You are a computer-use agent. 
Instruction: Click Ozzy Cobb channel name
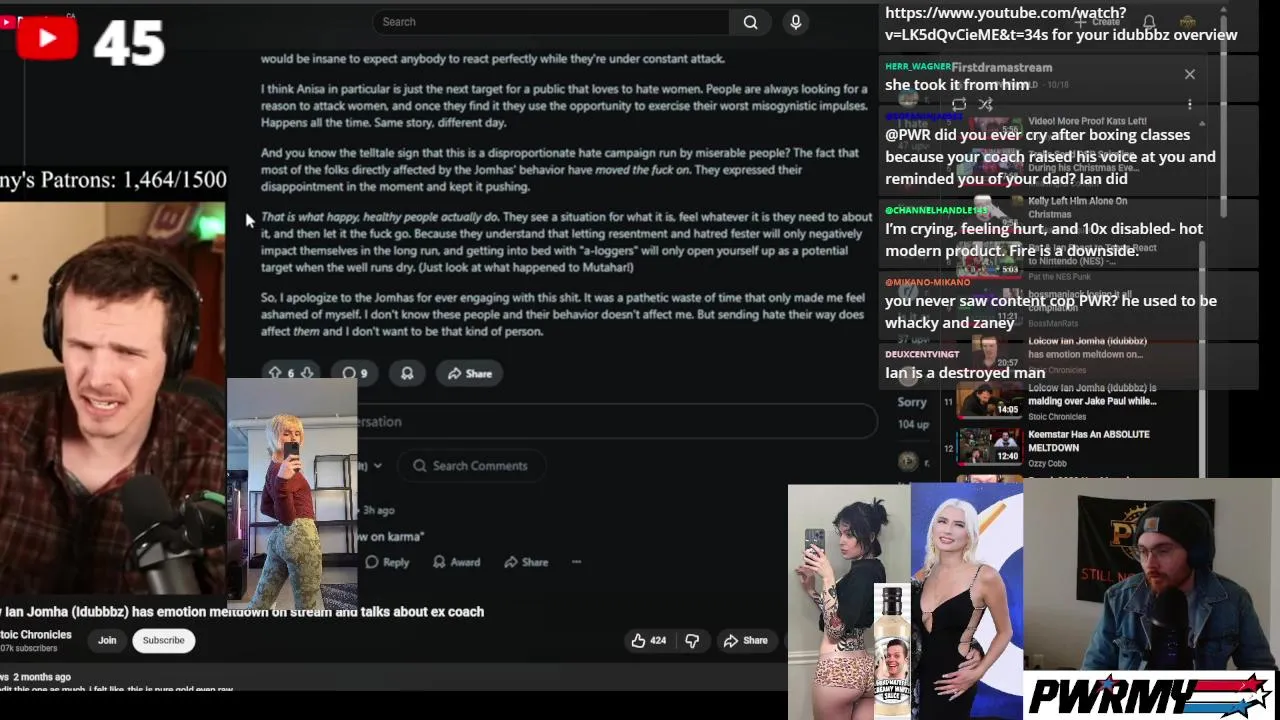click(1047, 463)
